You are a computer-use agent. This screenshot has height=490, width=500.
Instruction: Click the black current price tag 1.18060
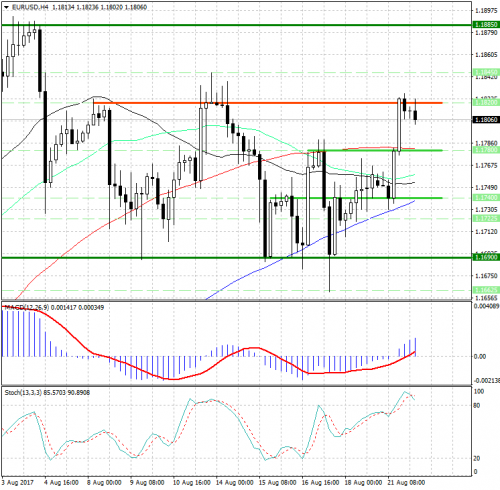tap(486, 119)
